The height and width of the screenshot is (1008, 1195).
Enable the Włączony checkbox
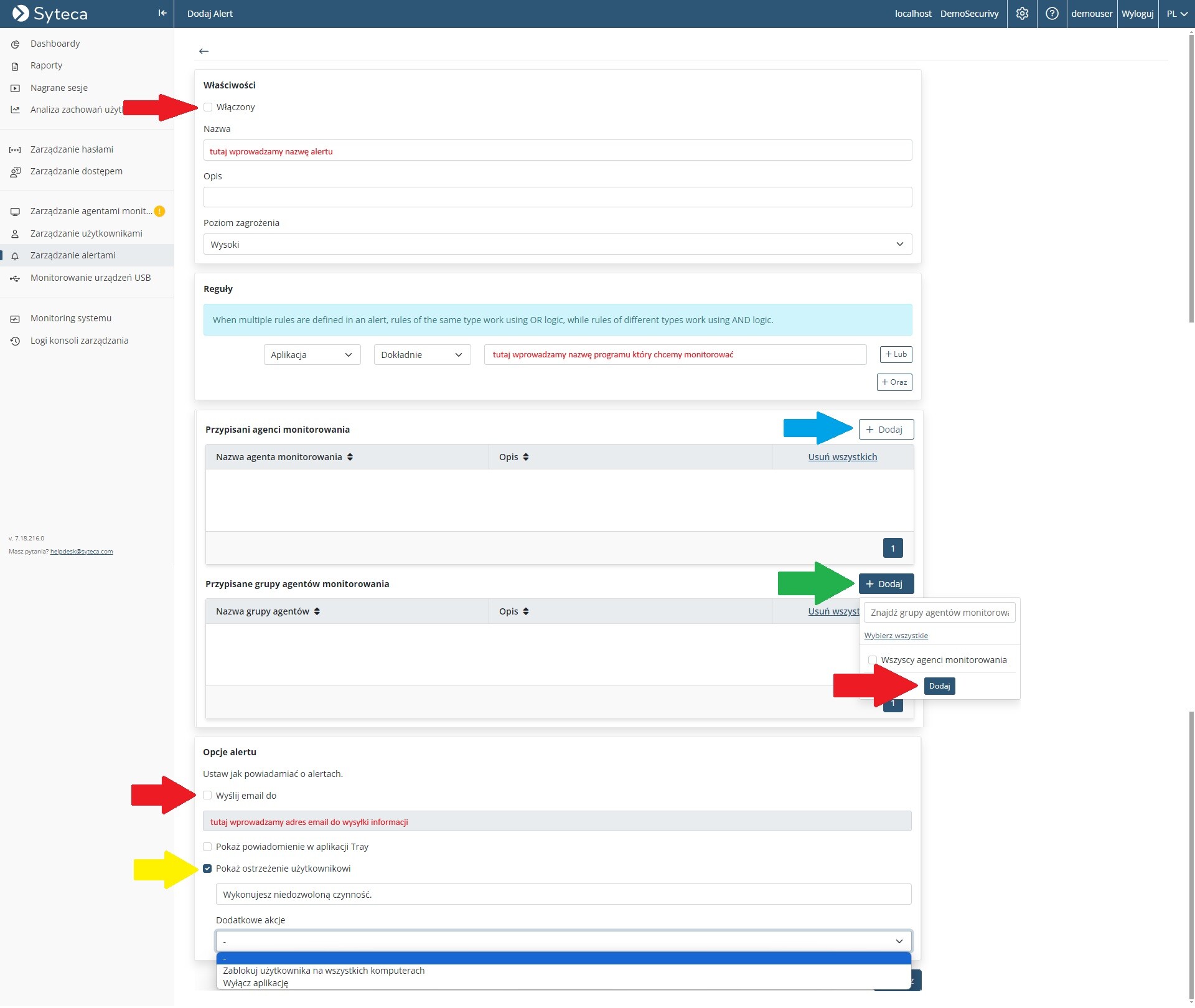coord(208,107)
